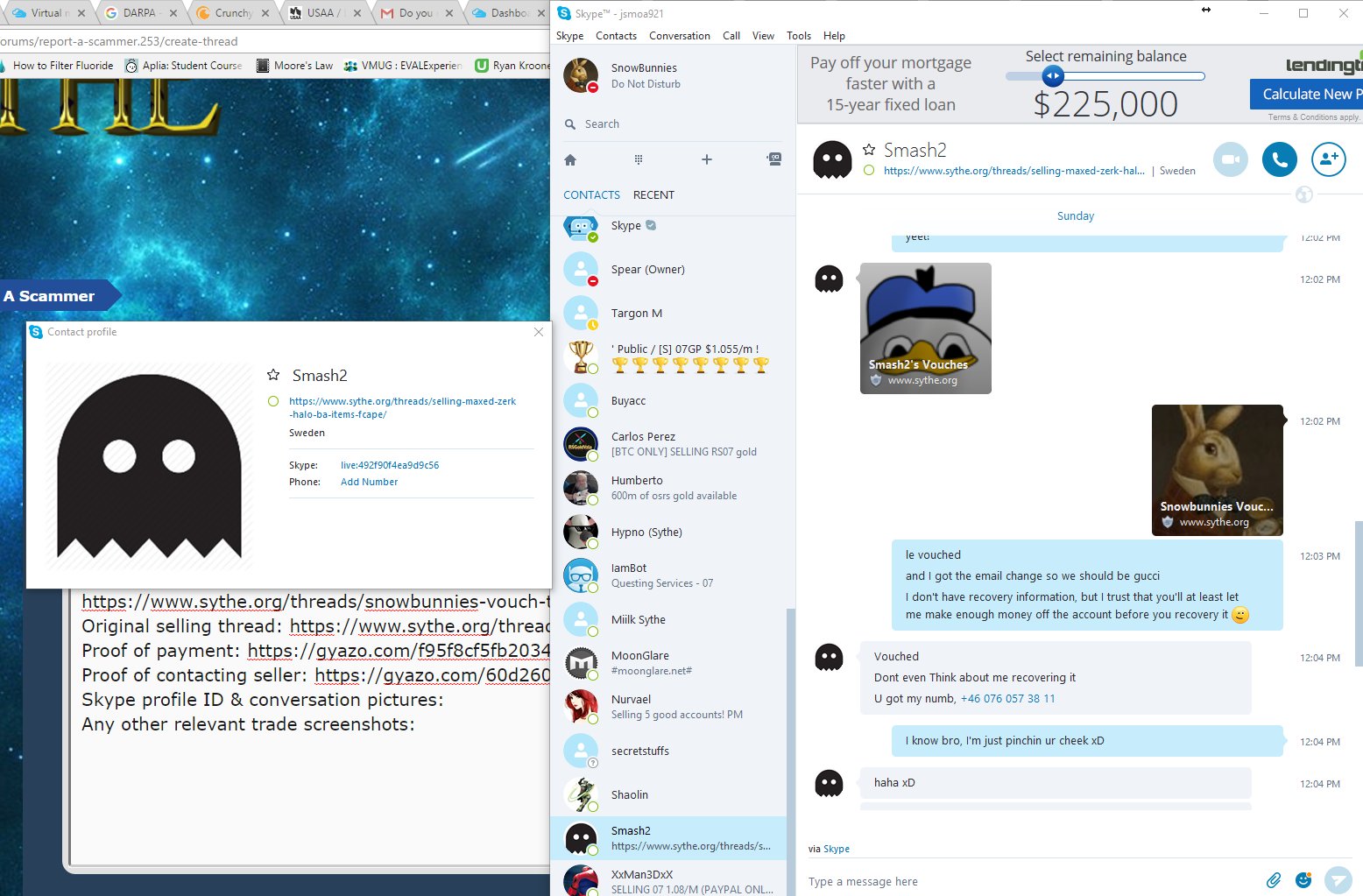The width and height of the screenshot is (1363, 896).
Task: Open the How to Filter Fluoride bookmark
Action: tap(57, 66)
